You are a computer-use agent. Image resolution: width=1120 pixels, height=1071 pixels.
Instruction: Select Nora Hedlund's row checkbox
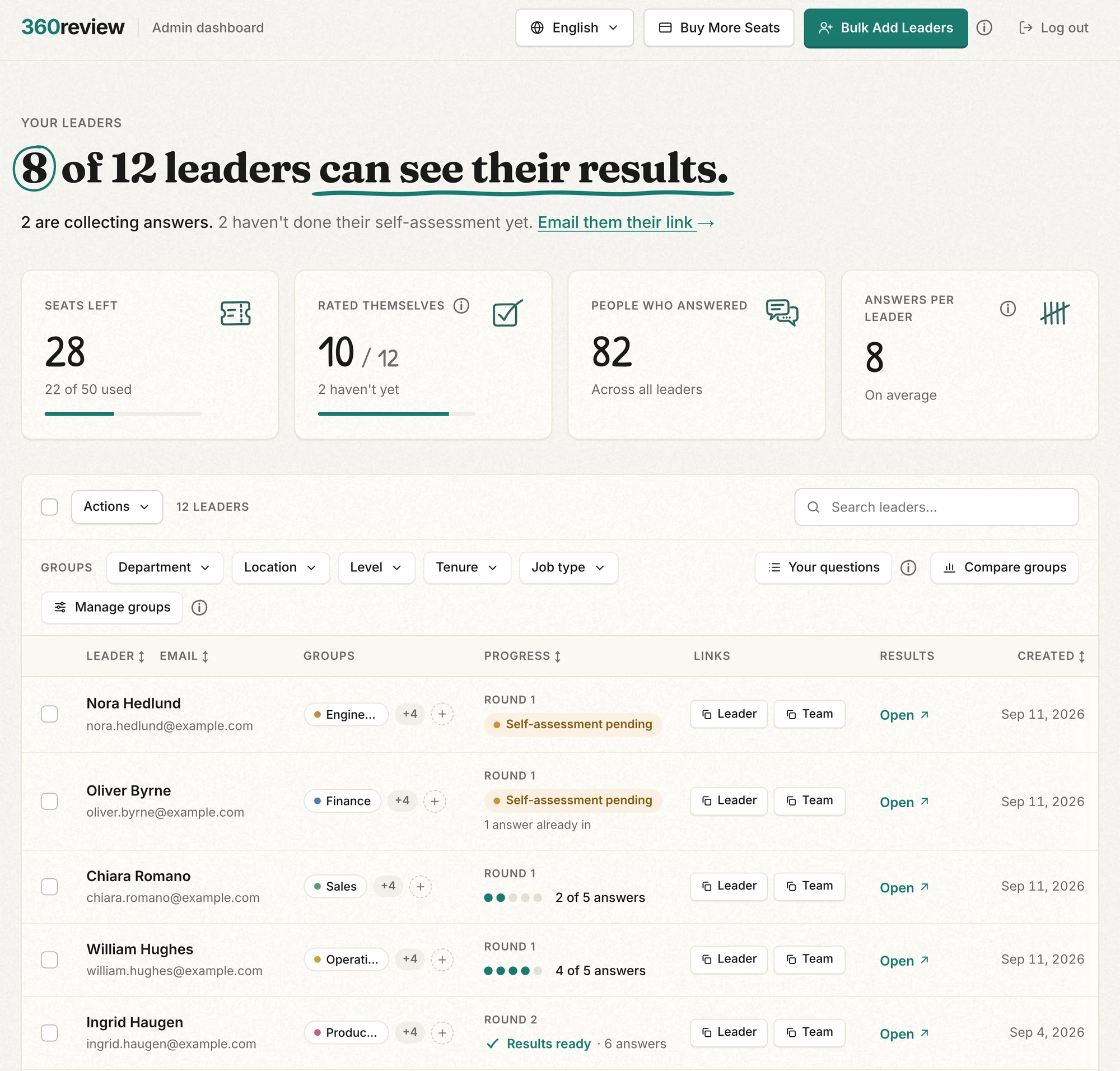tap(50, 714)
